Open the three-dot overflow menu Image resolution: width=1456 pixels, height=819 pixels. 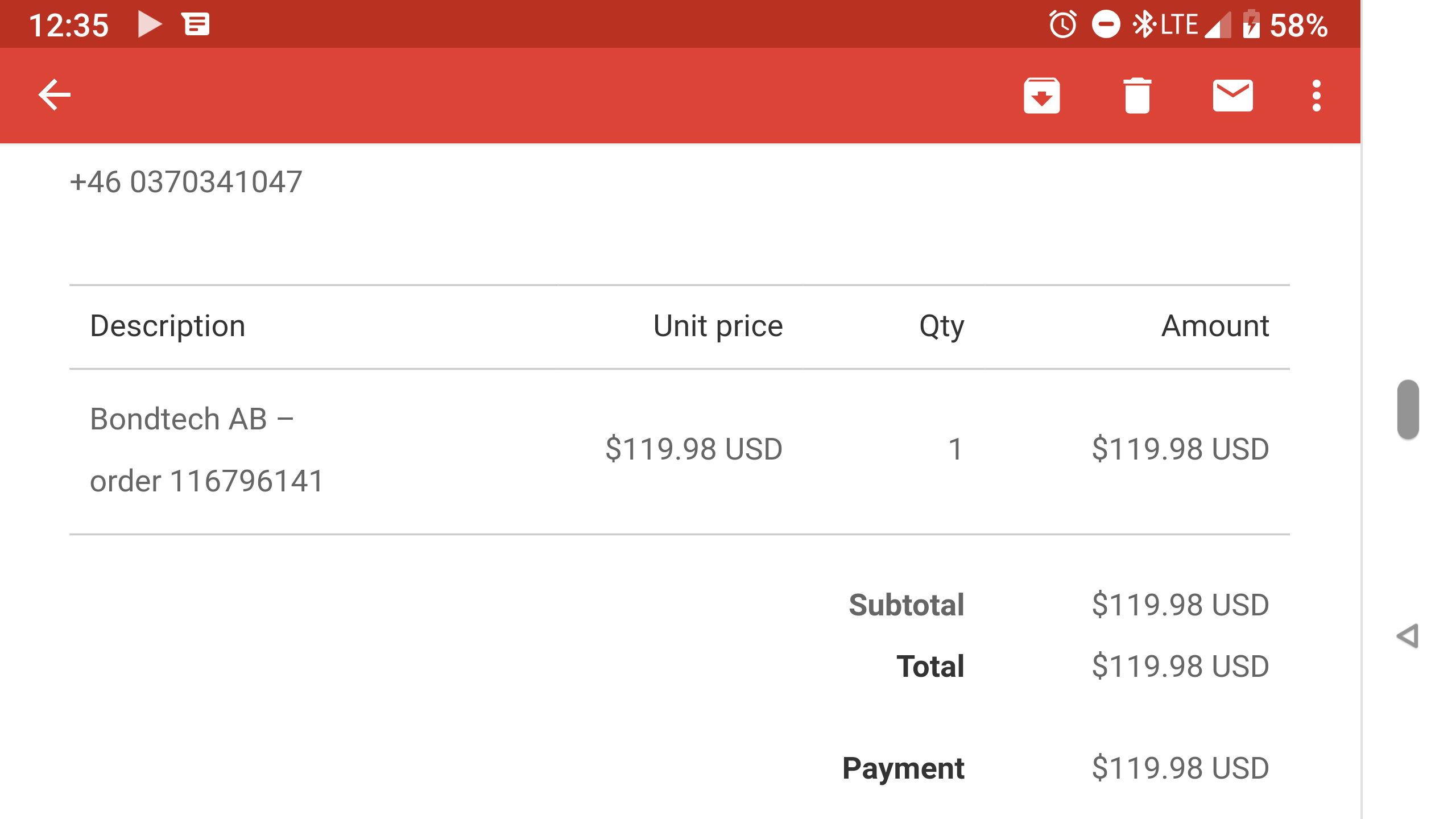point(1316,96)
